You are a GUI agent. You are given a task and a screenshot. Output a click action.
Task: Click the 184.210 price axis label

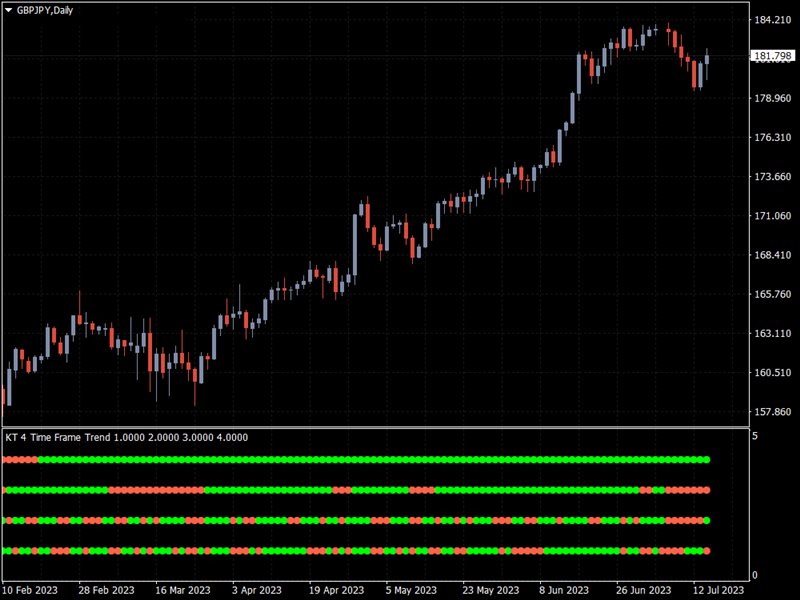772,20
